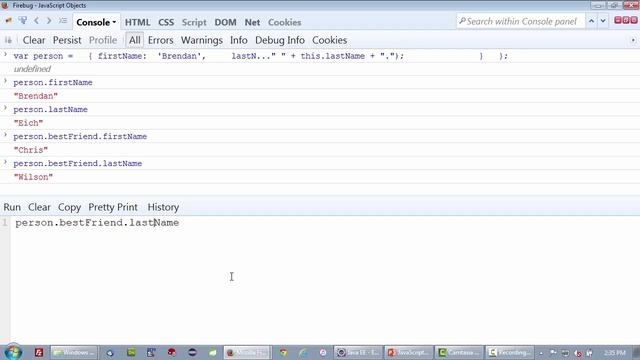Image resolution: width=640 pixels, height=360 pixels.
Task: Switch to JavaScript PowerPoint taskbar button
Action: pos(409,352)
